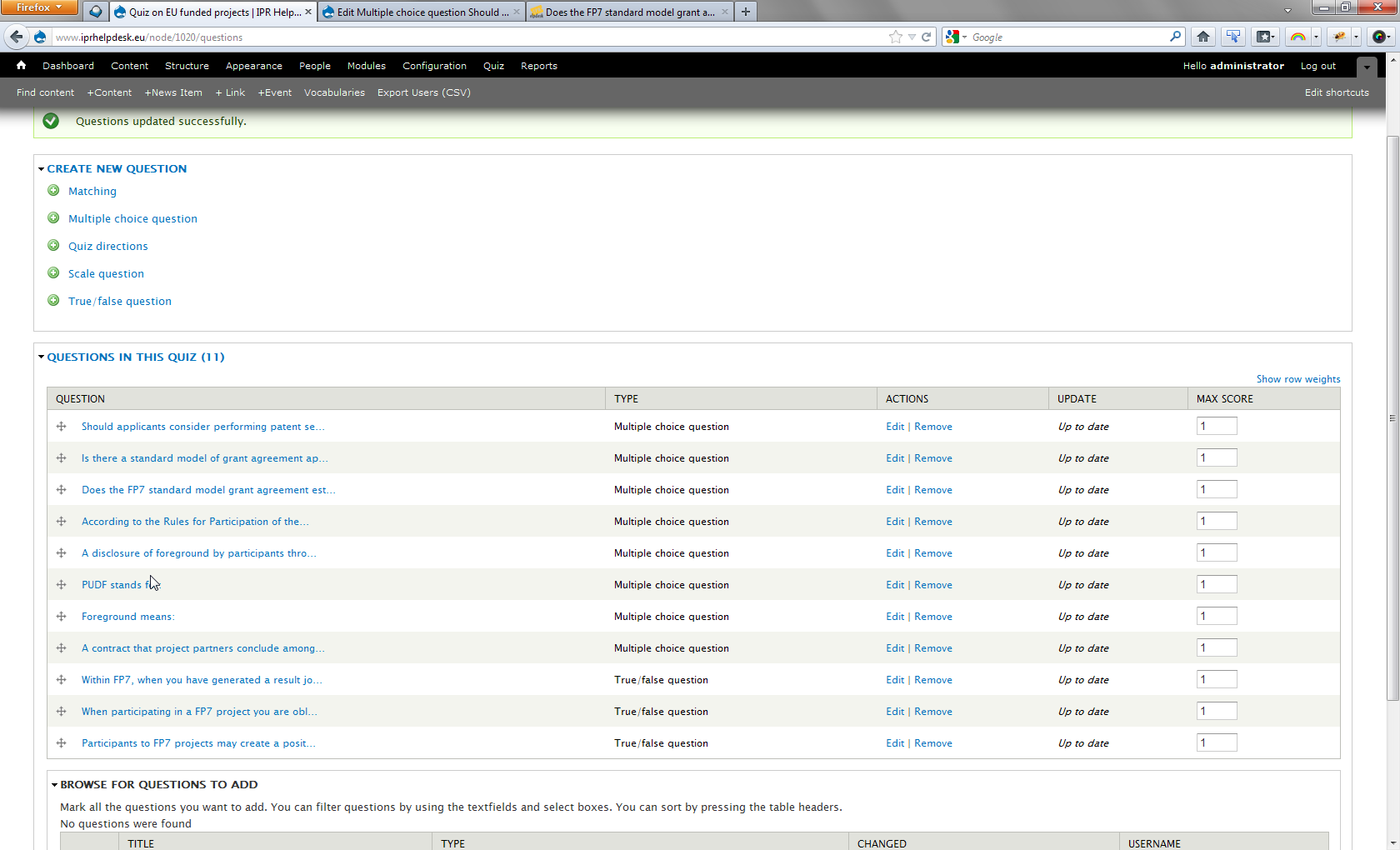Click the select-element cursor toolbar icon
Screen dimensions: 1400x850
pyautogui.click(x=1233, y=37)
